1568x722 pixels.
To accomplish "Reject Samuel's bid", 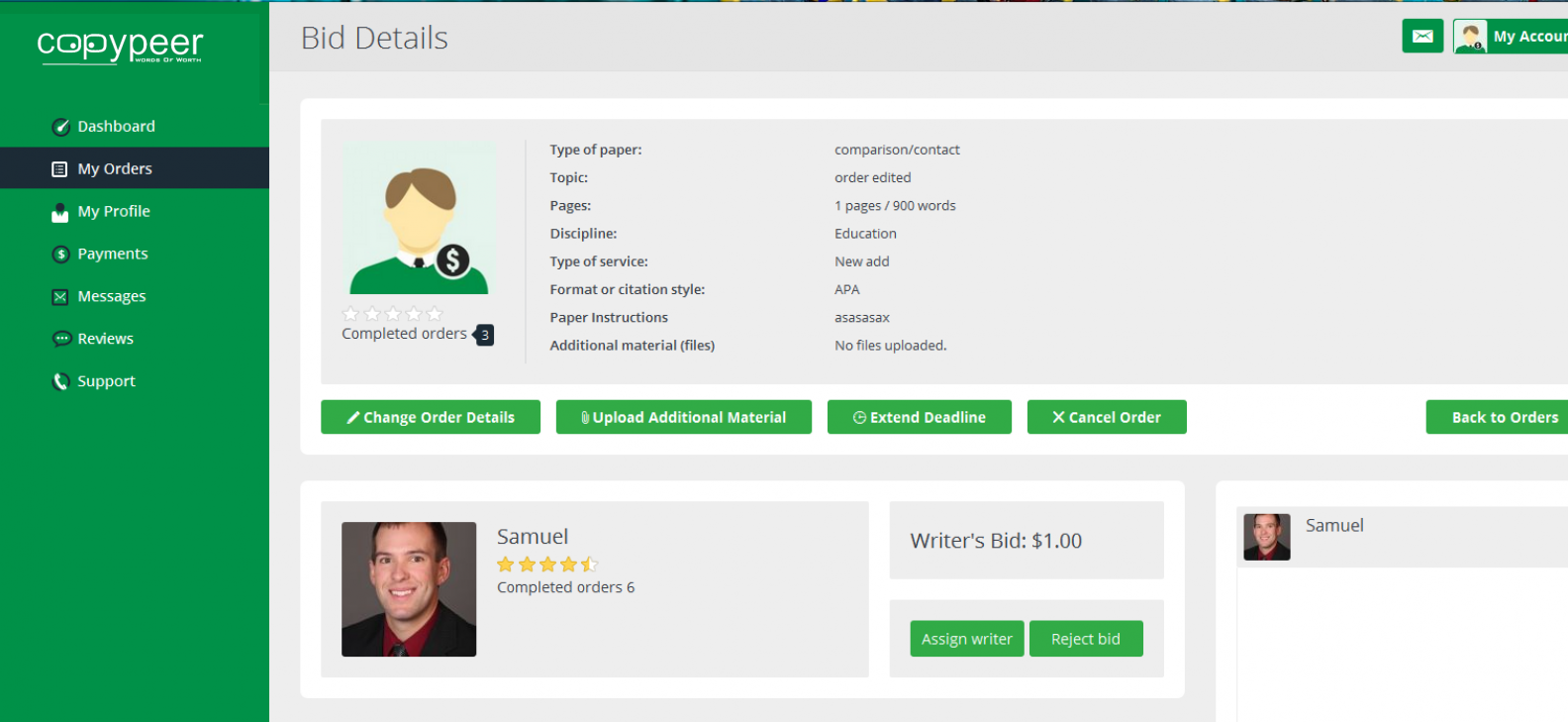I will coord(1085,639).
